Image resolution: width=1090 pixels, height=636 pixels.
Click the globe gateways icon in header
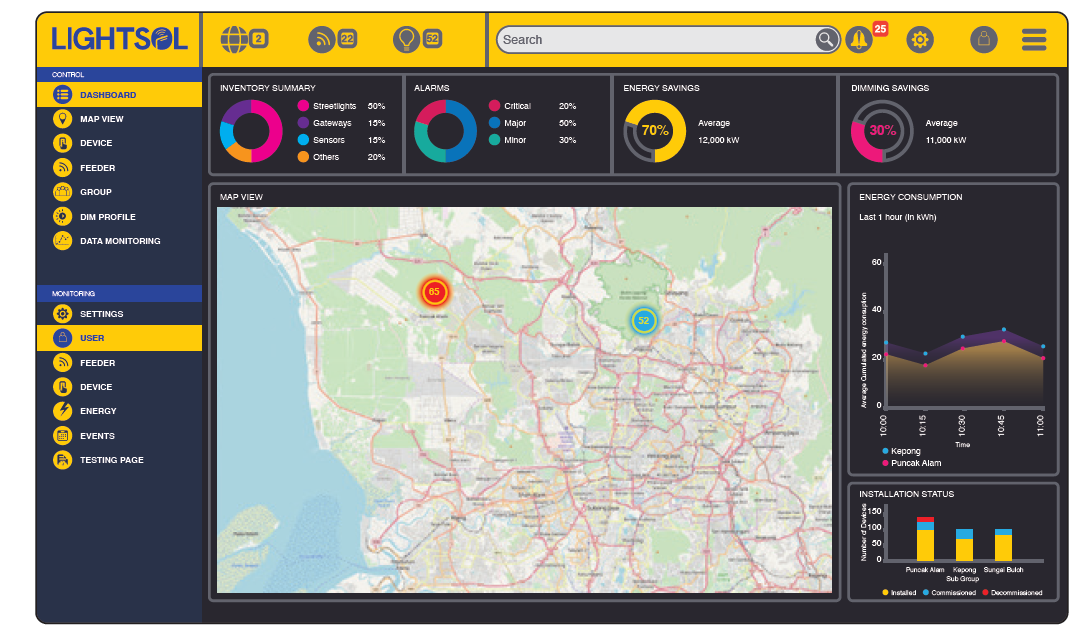coord(233,39)
